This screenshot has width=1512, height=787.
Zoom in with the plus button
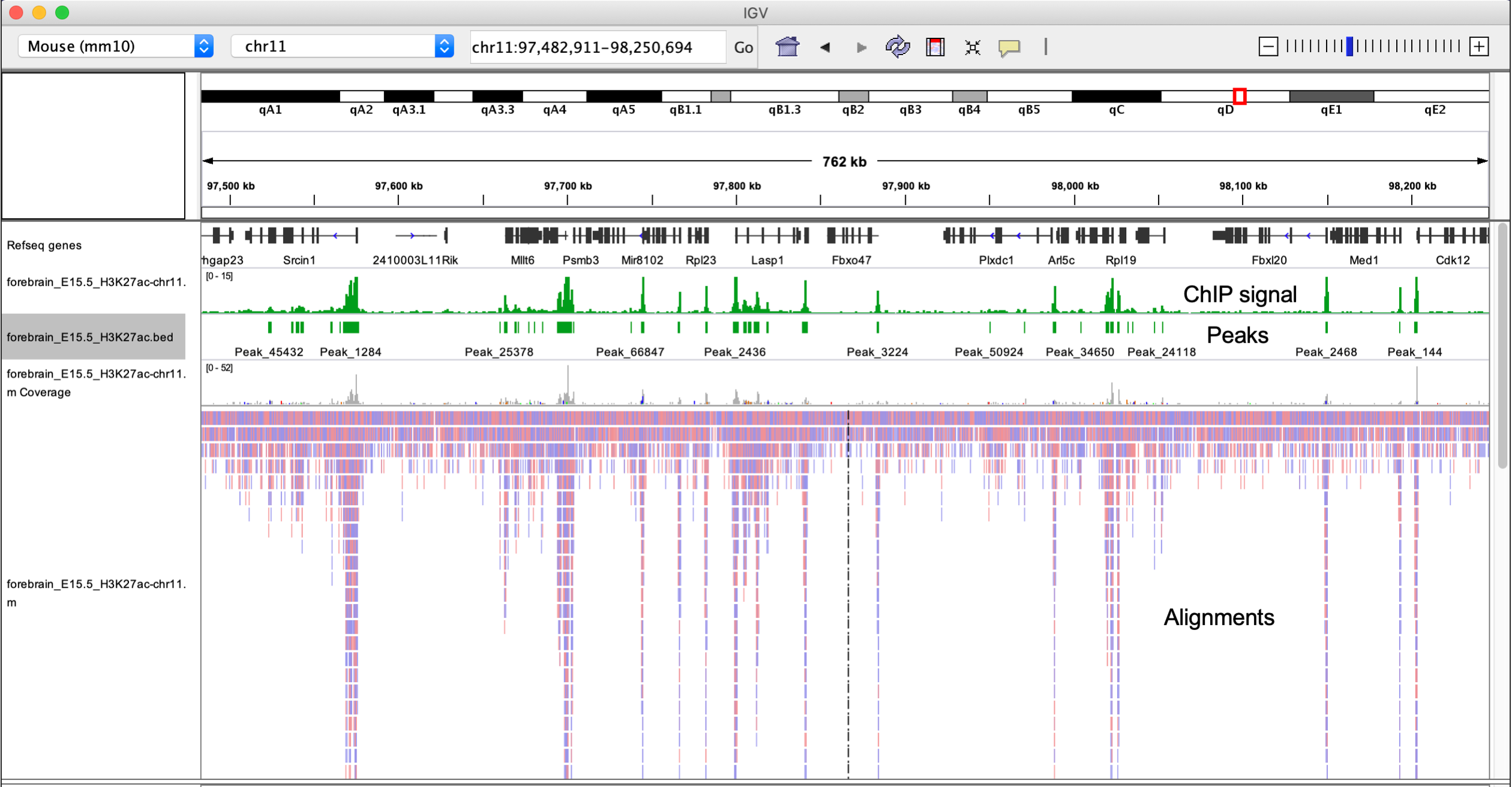(1479, 46)
